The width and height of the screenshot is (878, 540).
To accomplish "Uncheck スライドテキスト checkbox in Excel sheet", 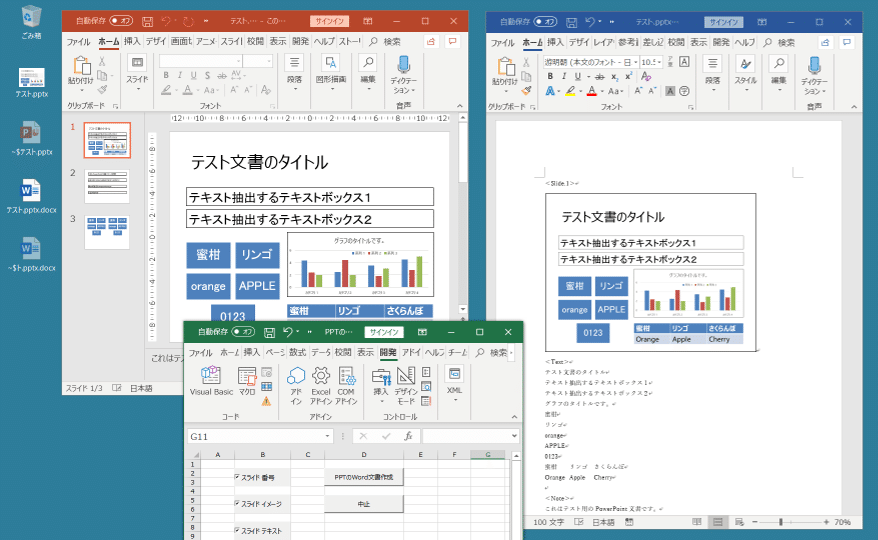I will [237, 530].
